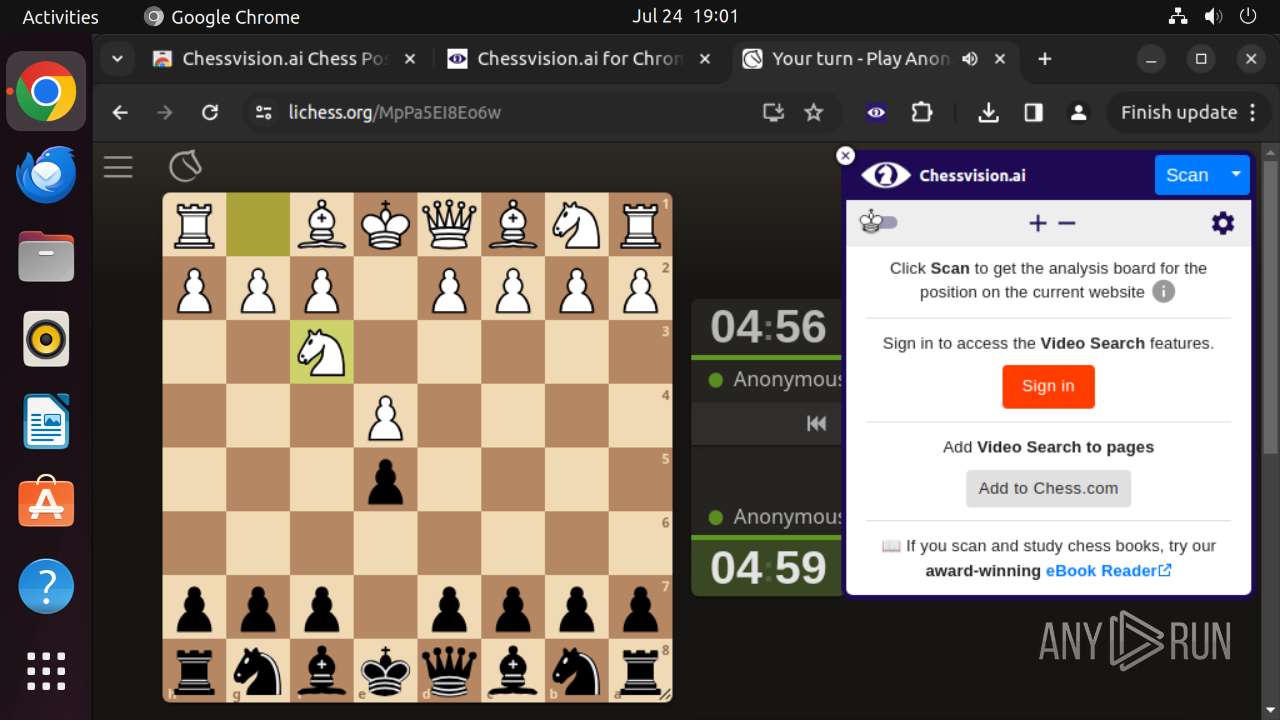Viewport: 1280px width, 720px height.
Task: Go back in Chrome
Action: 120,113
